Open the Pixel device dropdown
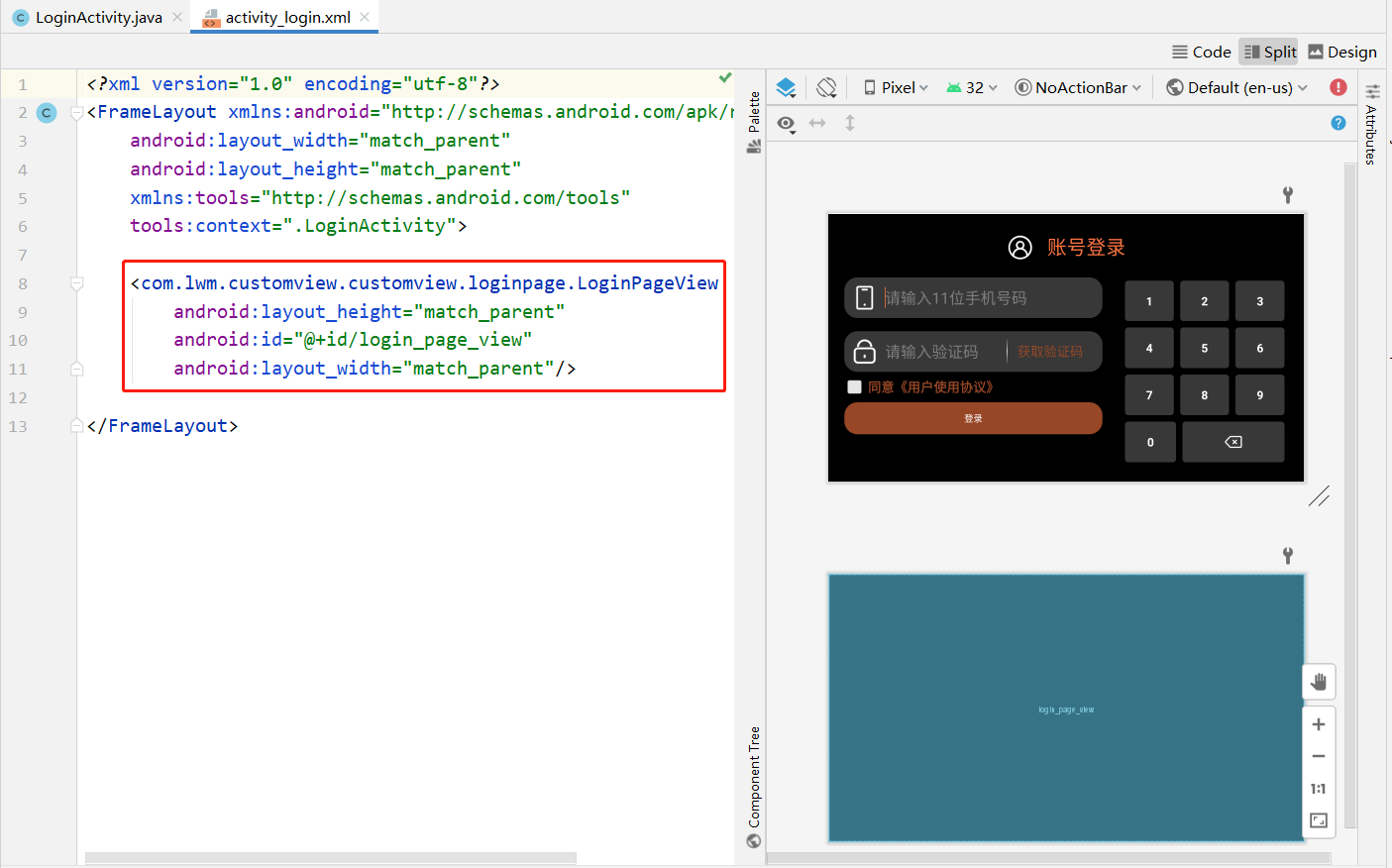1392x868 pixels. click(x=896, y=87)
